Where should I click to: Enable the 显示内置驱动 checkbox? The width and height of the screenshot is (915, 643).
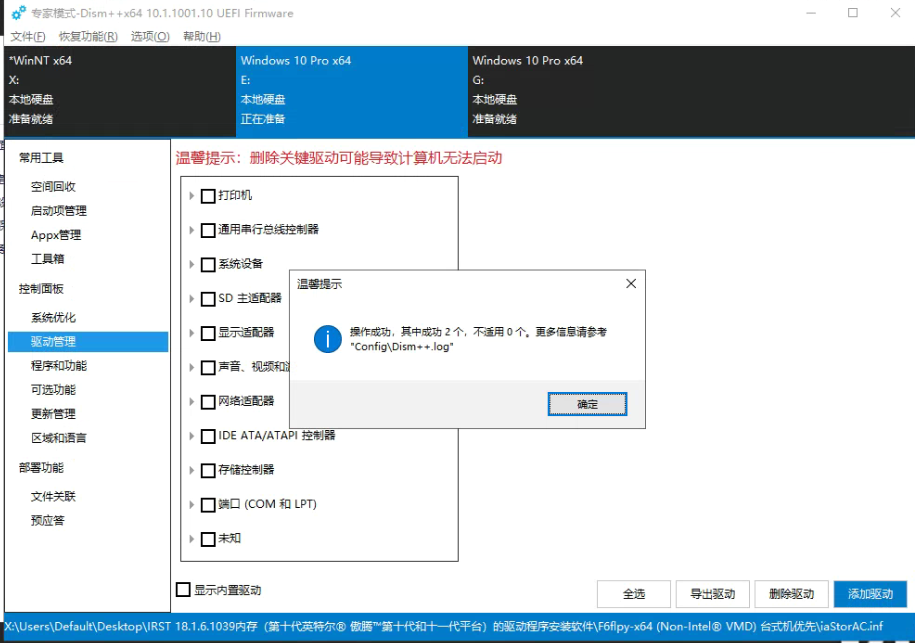183,590
